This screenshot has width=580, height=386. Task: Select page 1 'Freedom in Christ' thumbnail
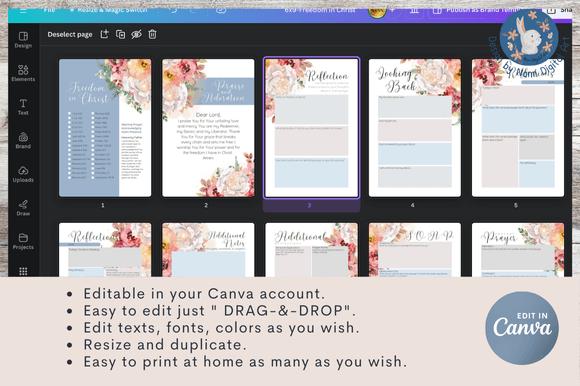[x=105, y=128]
